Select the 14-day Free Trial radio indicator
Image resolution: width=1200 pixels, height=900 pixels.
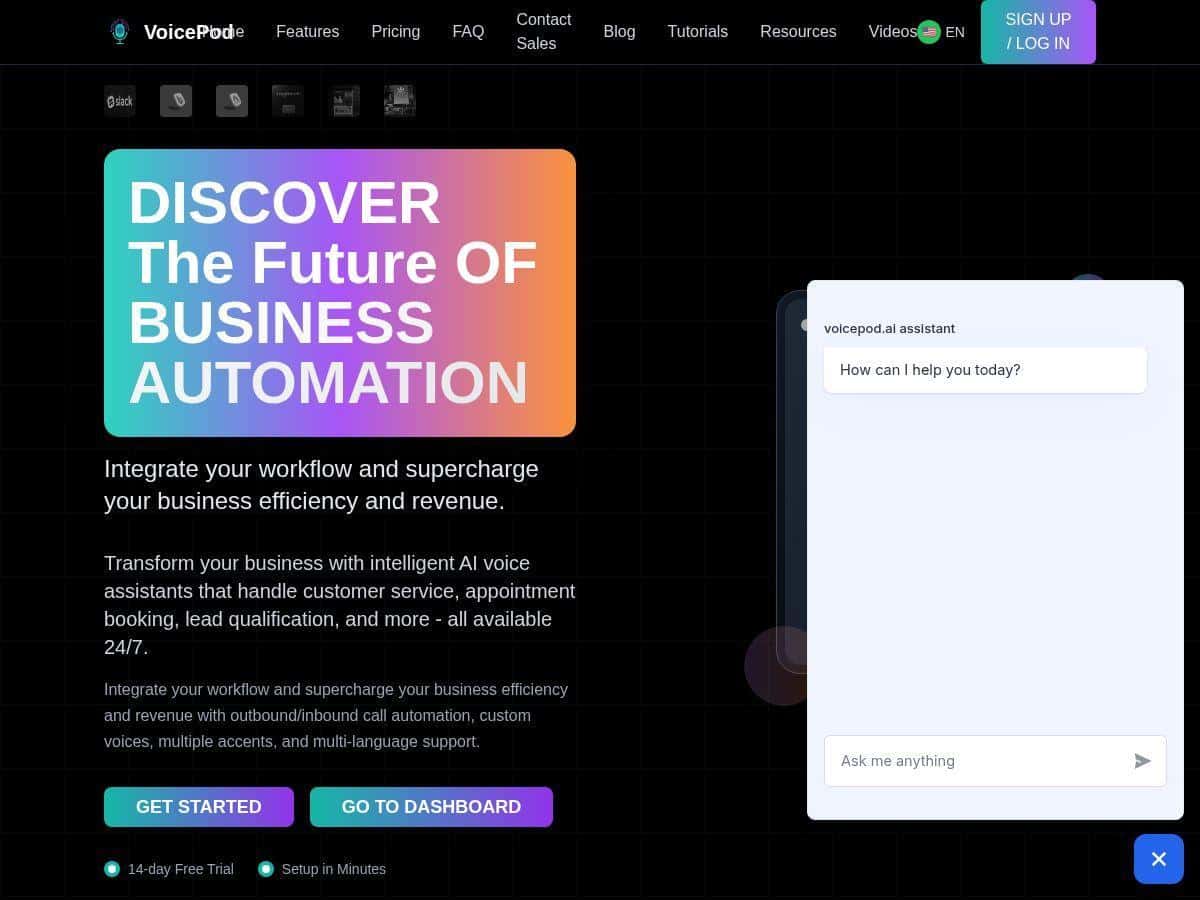coord(112,868)
